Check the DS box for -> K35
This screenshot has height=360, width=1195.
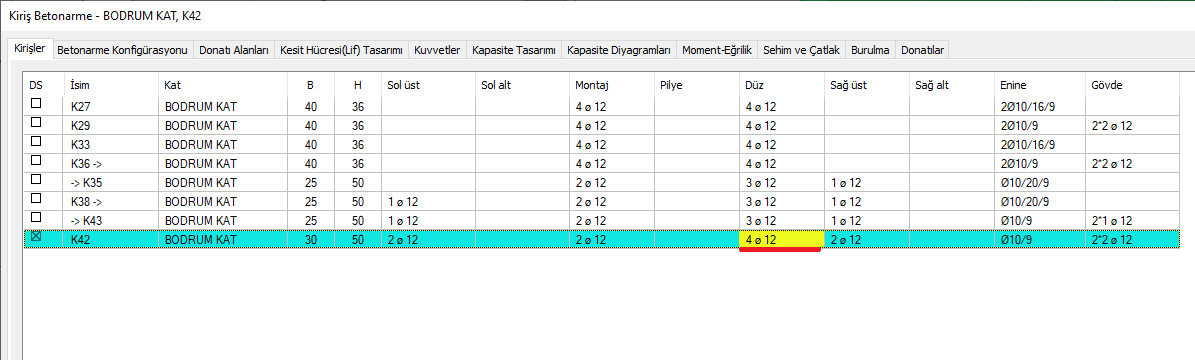[x=35, y=180]
